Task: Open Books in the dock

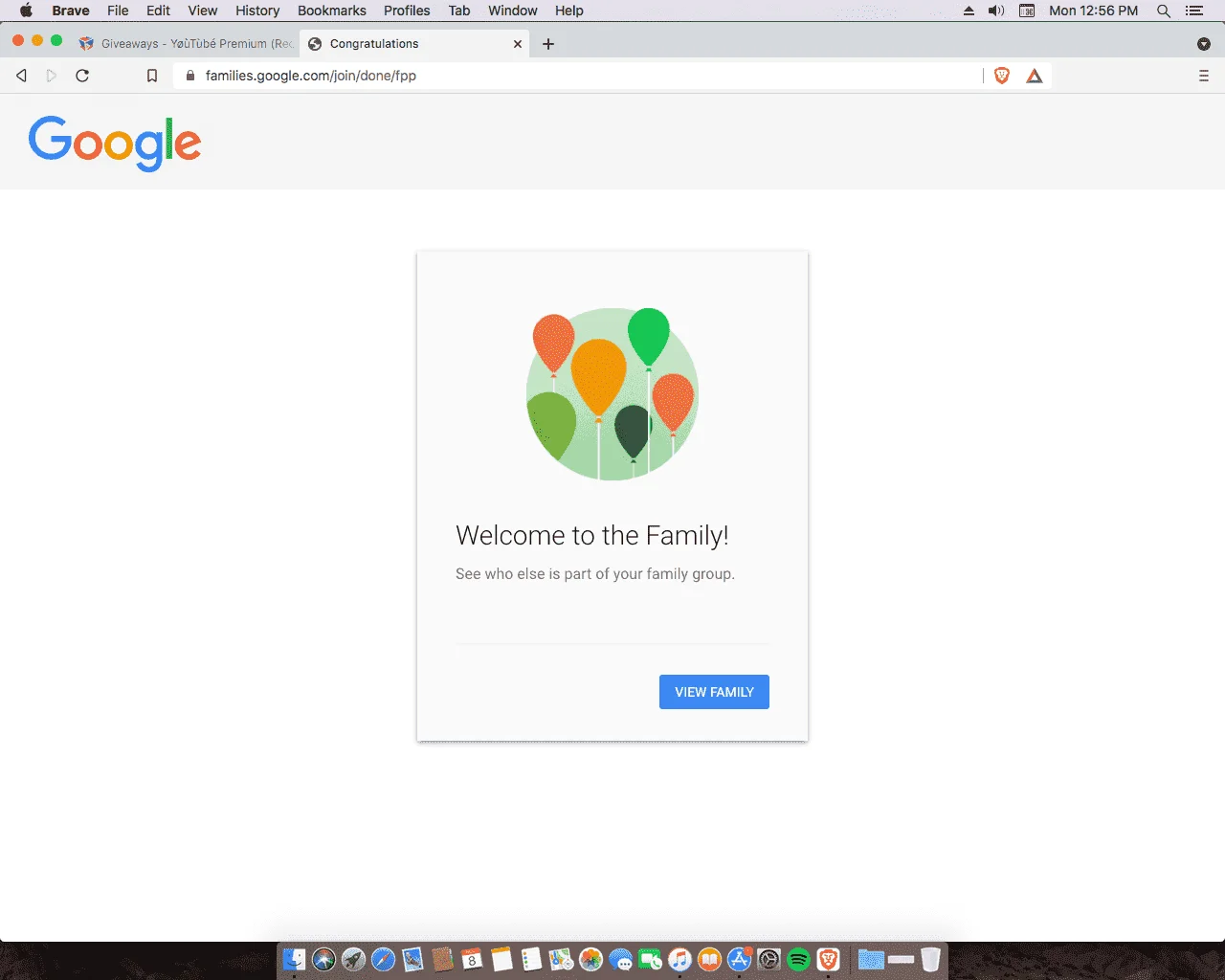Action: click(x=709, y=959)
